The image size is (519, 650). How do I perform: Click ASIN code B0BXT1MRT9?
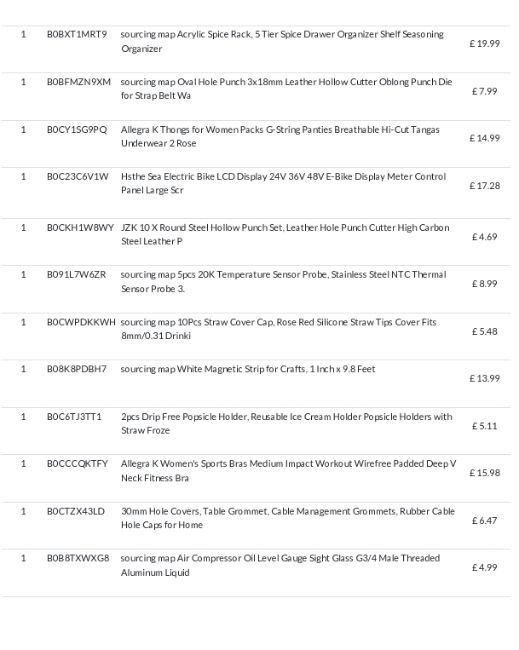[77, 34]
